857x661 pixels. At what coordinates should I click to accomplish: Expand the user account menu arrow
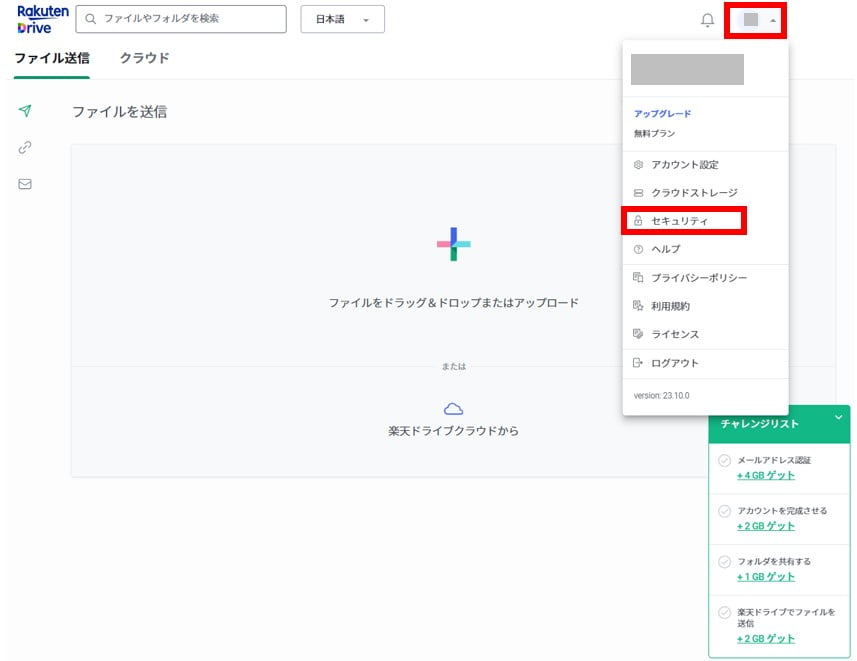coord(773,20)
